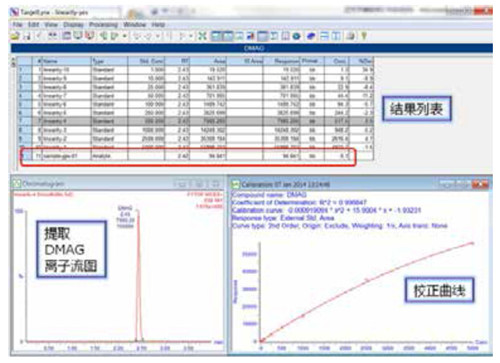500x363 pixels.
Task: Open the dropdown arrow beside the green page icons
Action: (124, 36)
